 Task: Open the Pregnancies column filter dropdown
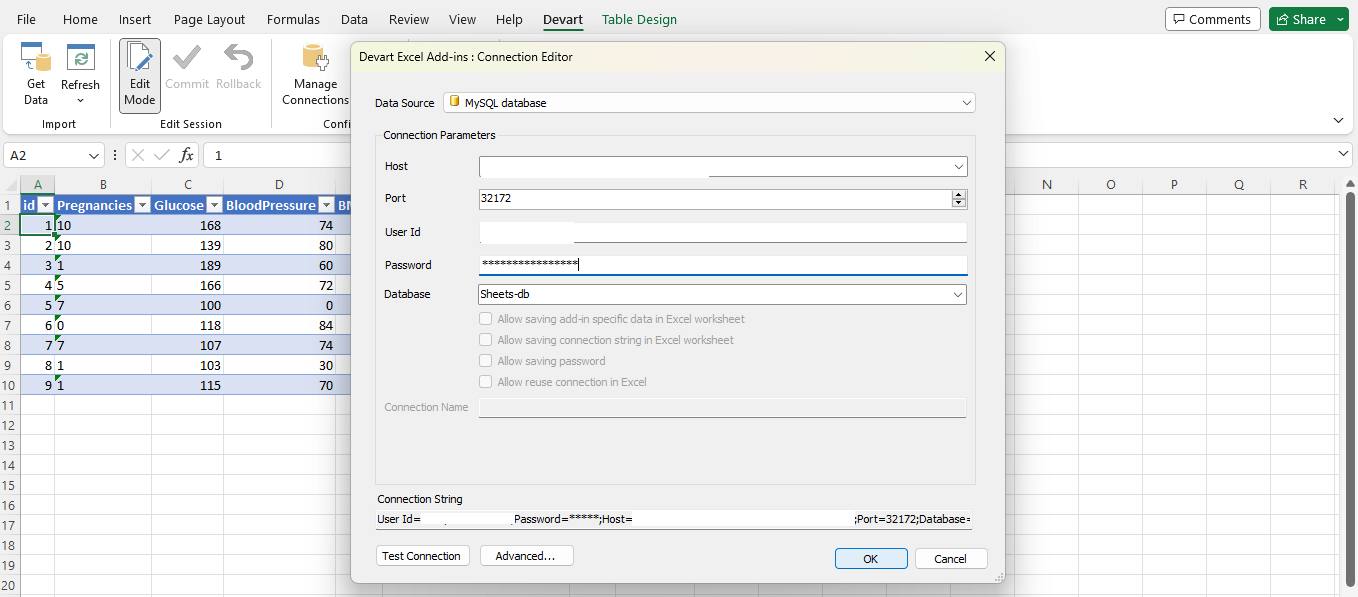[142, 205]
